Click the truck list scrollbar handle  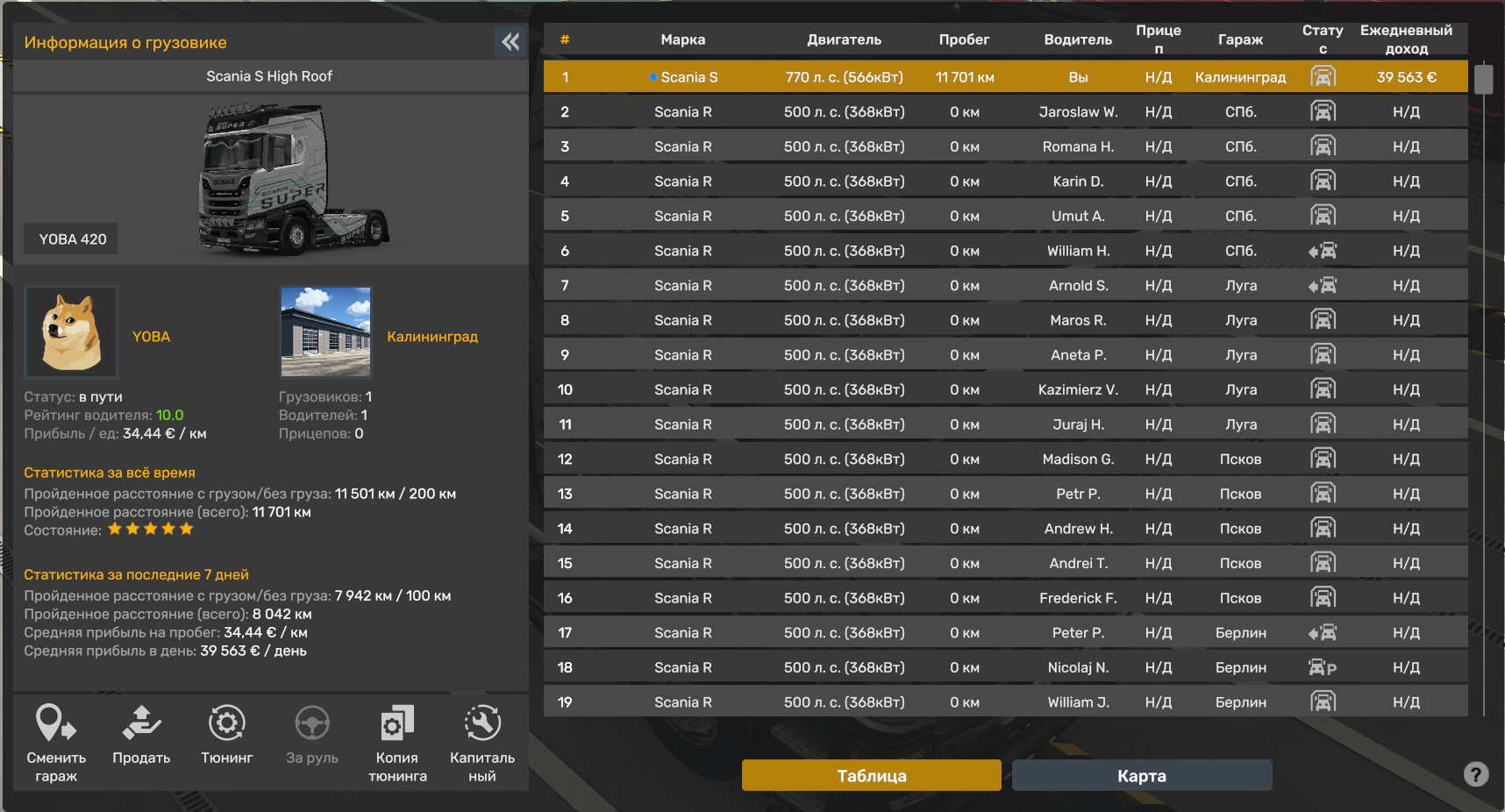tap(1483, 78)
